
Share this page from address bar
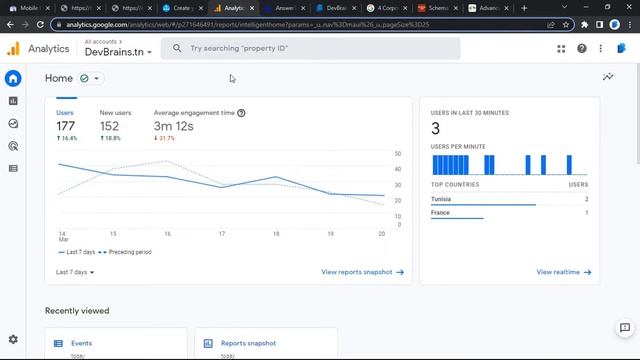551,24
